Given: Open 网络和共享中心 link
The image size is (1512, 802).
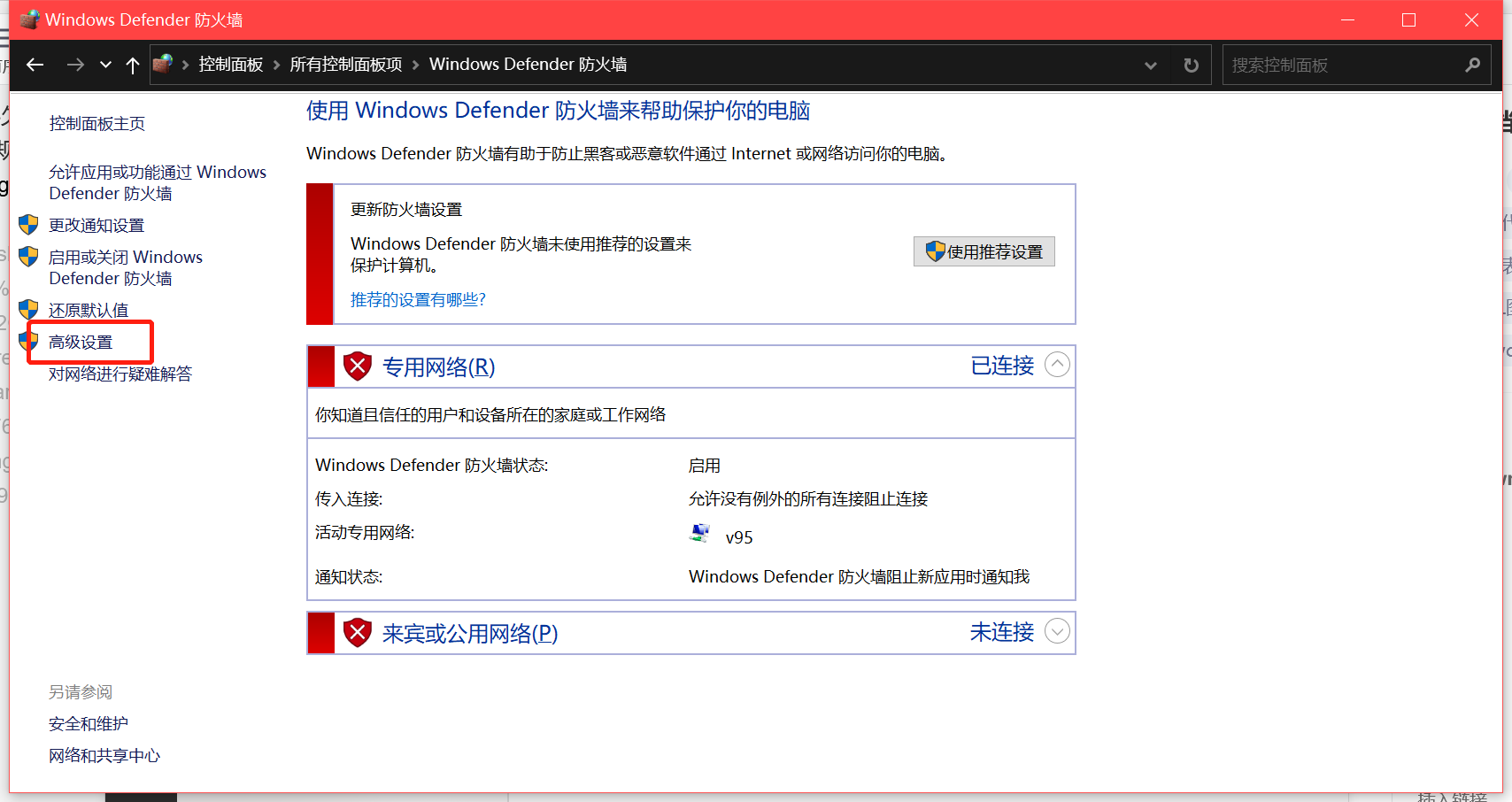Looking at the screenshot, I should coord(104,756).
